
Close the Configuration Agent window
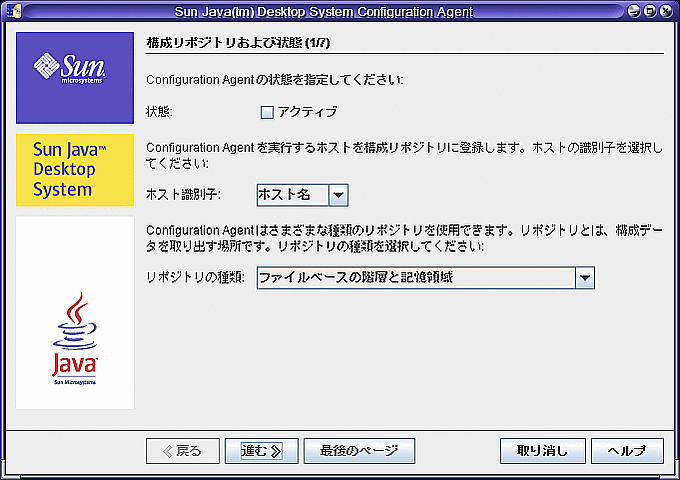click(666, 11)
